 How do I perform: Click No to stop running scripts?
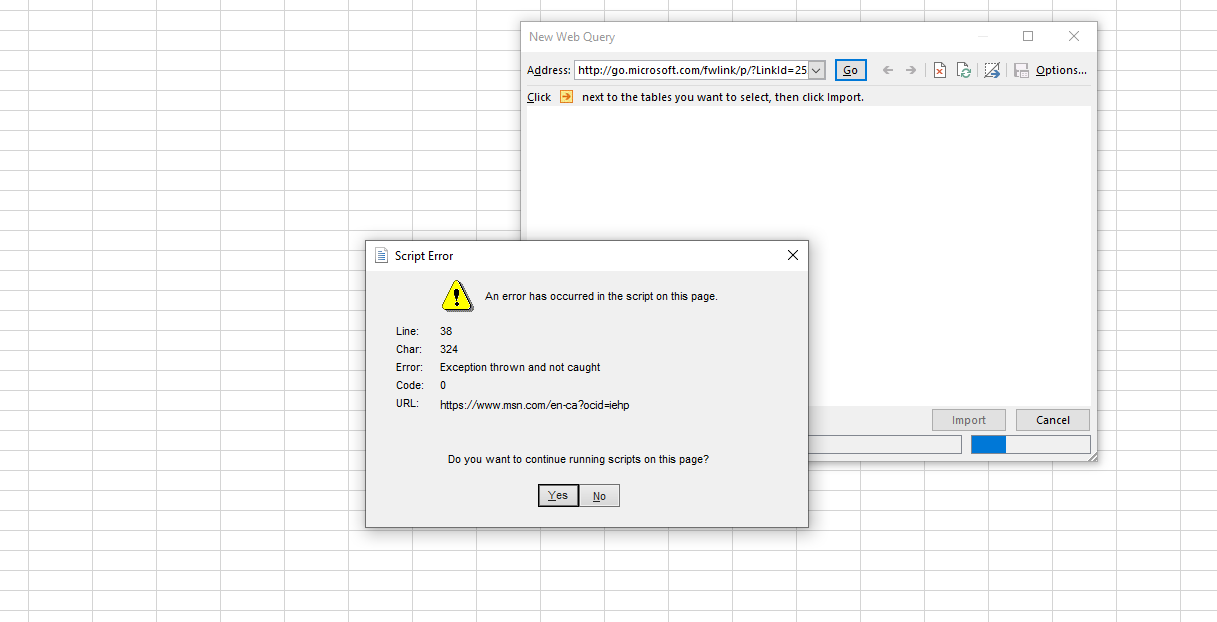pos(599,495)
